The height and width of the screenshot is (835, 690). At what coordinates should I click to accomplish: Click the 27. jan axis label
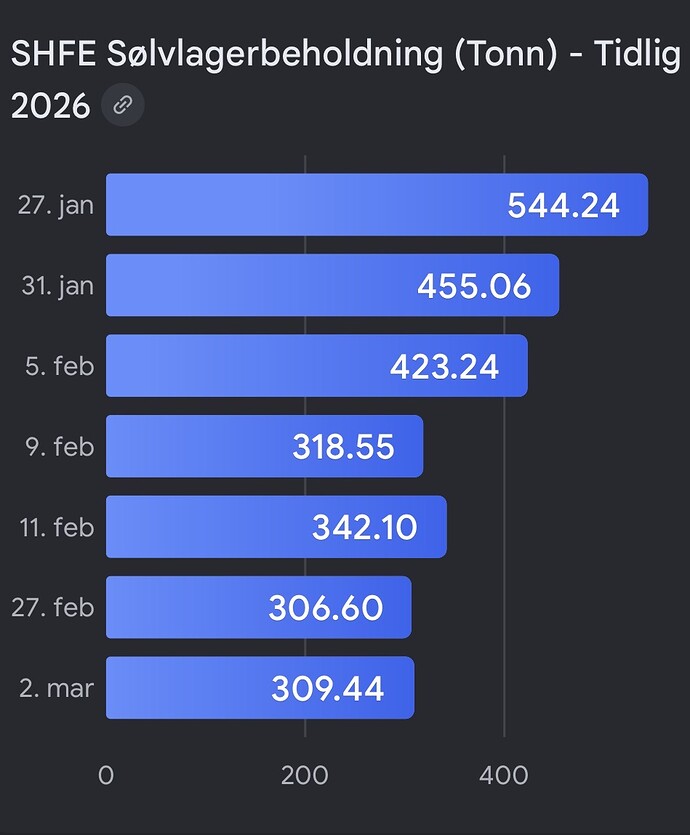tap(56, 205)
